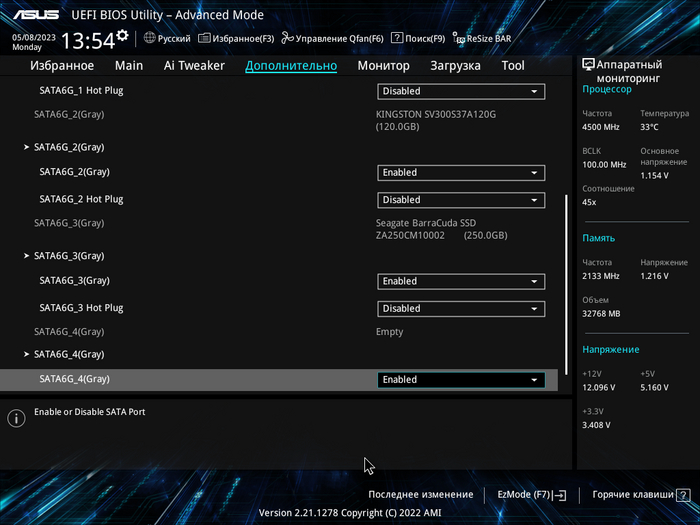Screen dimensions: 700x525
Task: Open SATA6G_1 Hot Plug dropdown
Action: tap(461, 91)
